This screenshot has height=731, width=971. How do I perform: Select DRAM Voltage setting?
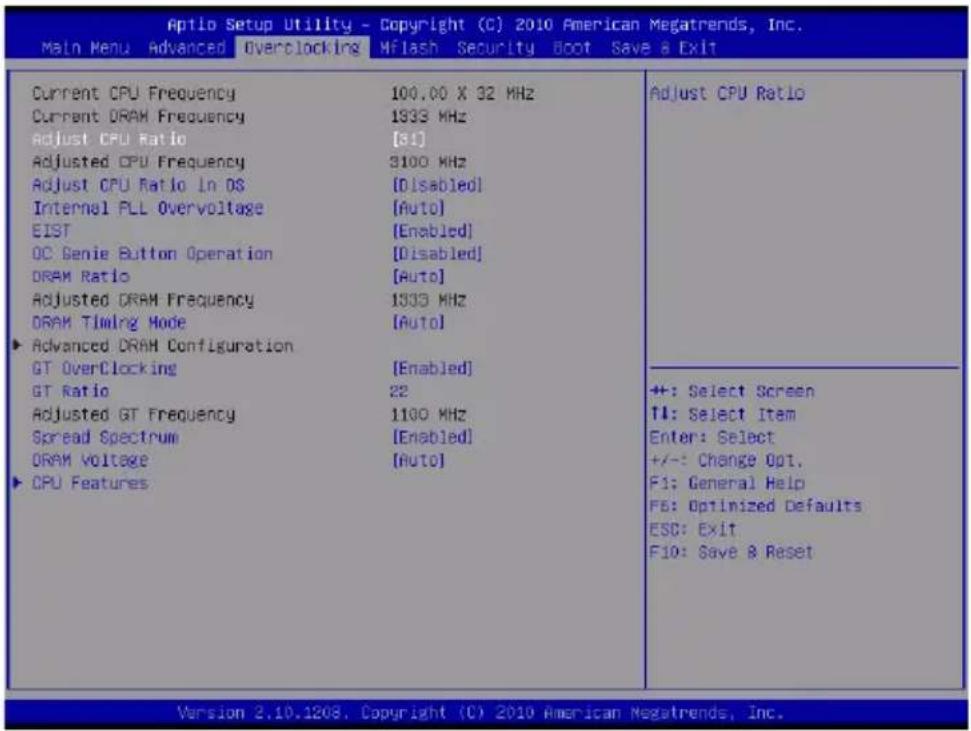(x=90, y=460)
